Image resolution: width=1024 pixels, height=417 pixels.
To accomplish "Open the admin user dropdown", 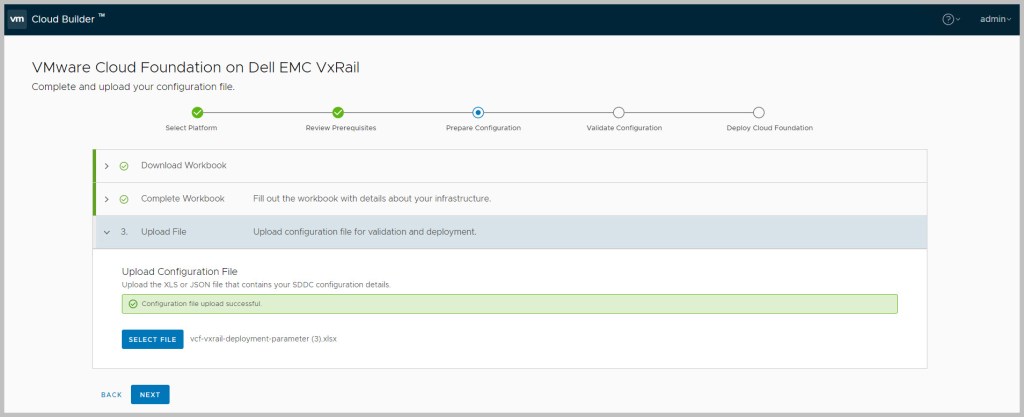I will pyautogui.click(x=995, y=20).
